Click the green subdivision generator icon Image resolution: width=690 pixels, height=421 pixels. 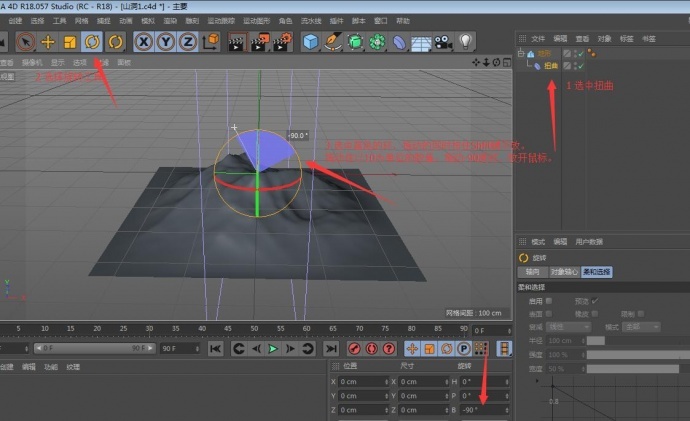[355, 42]
